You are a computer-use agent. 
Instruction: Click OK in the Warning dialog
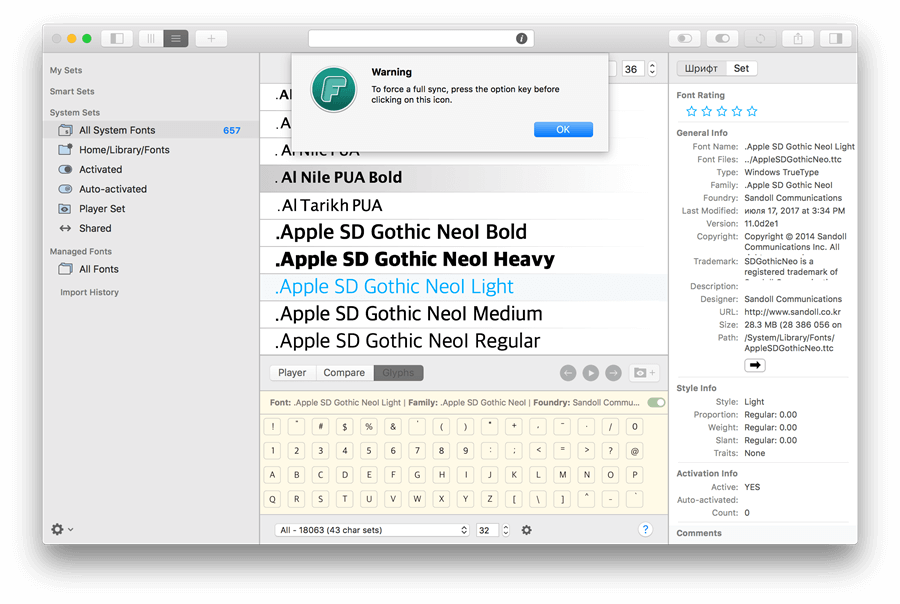(x=563, y=130)
